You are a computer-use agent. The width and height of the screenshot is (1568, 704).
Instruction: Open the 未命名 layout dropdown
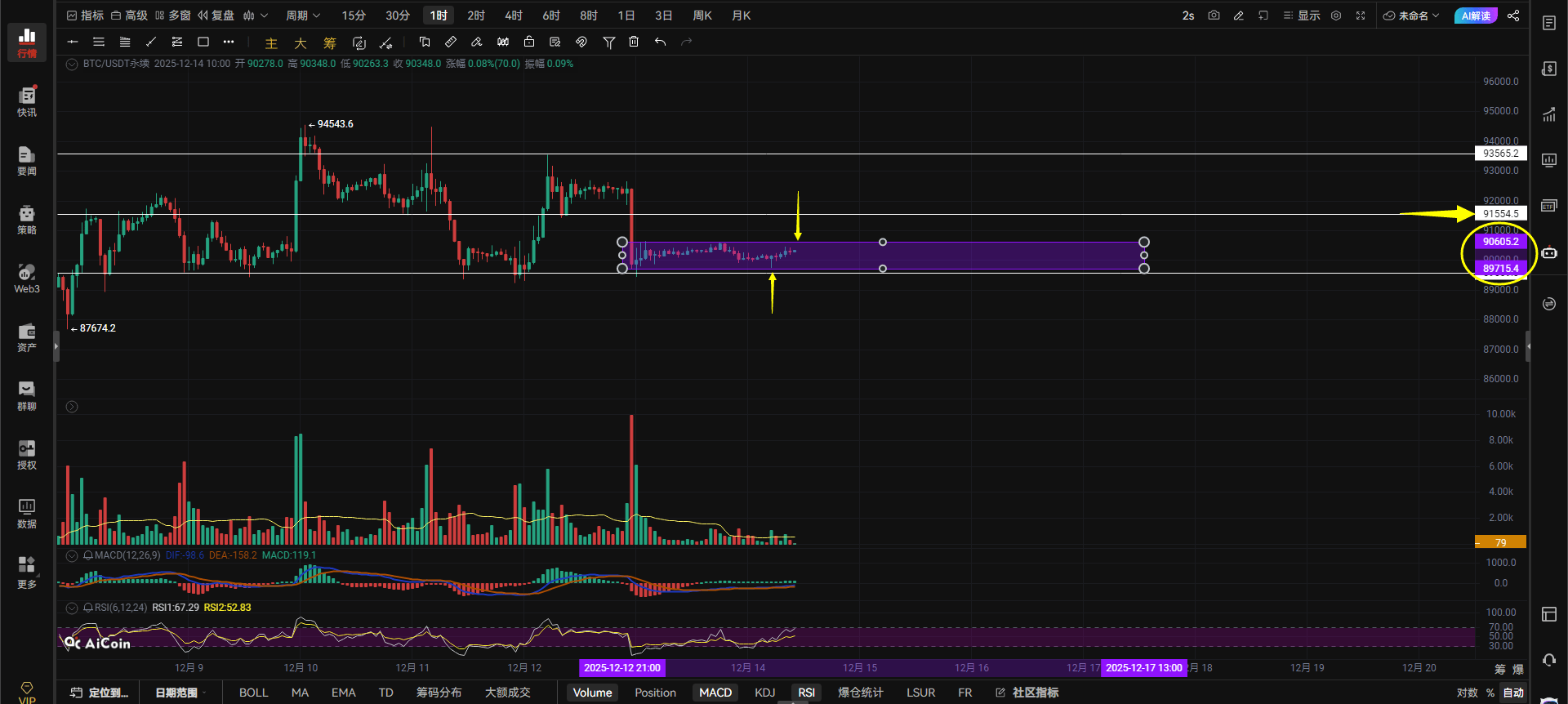(1411, 16)
